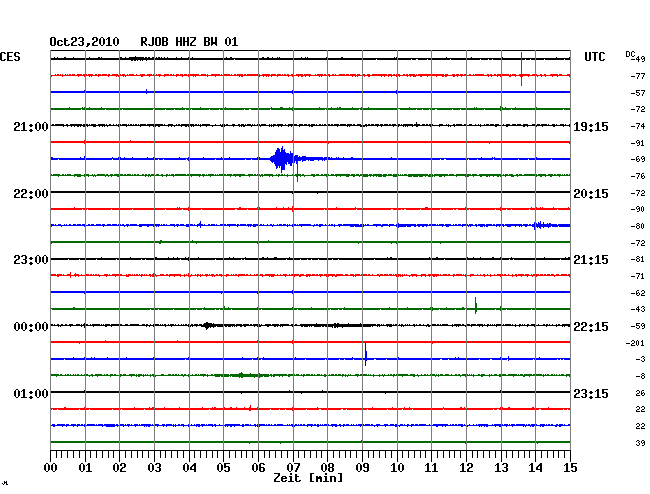Viewport: 650px width, 494px height.
Task: Click the DC value -3
Action: (640, 359)
